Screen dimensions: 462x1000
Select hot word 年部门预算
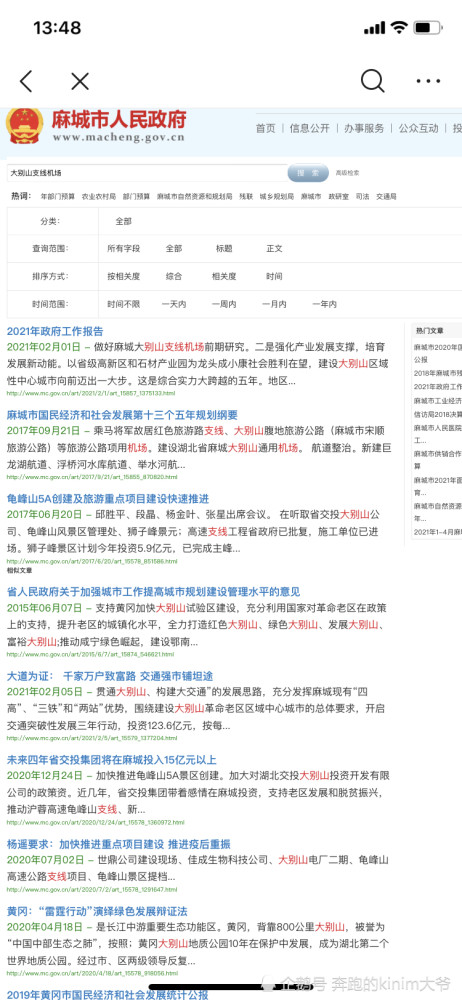click(x=57, y=197)
